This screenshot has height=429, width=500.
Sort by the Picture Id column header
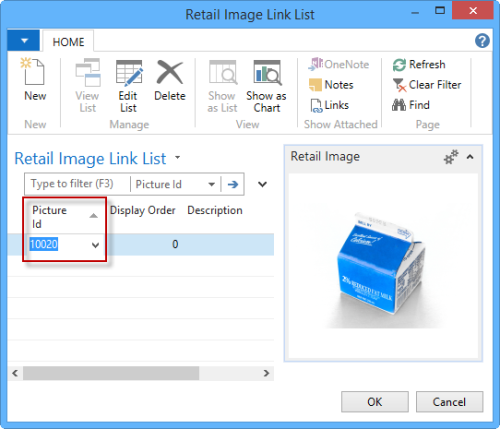65,217
